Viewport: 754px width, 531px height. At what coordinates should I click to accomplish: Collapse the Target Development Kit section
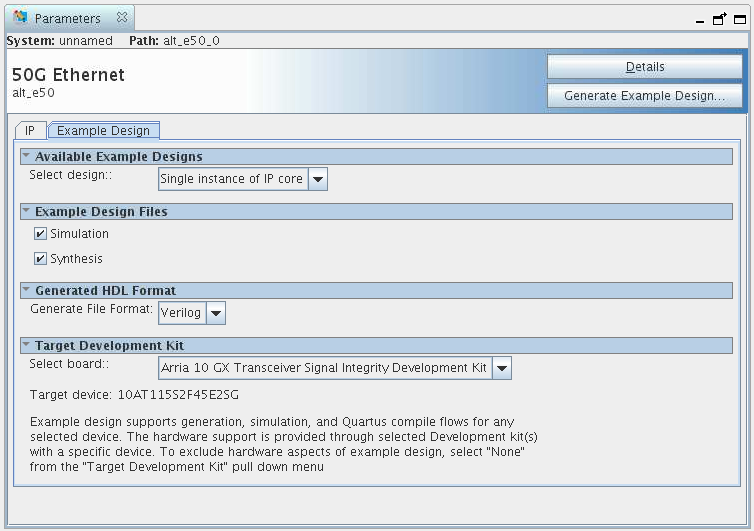coord(26,344)
